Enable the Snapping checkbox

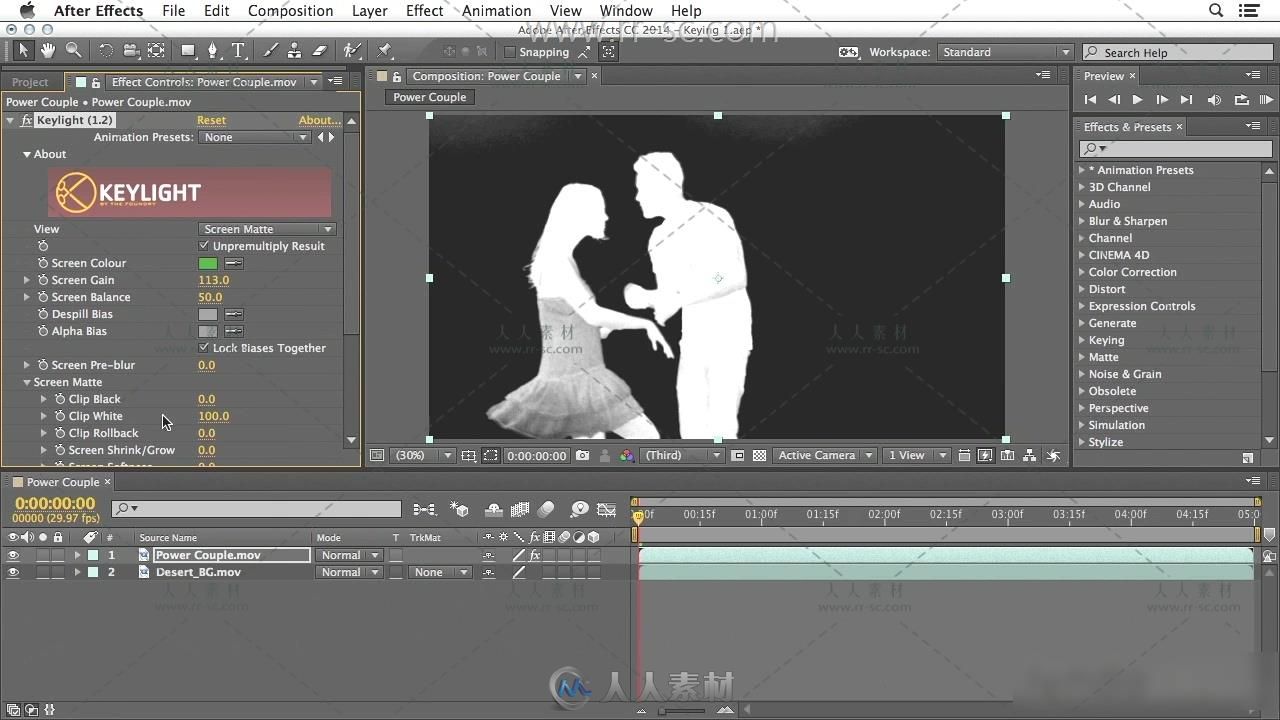pyautogui.click(x=509, y=52)
